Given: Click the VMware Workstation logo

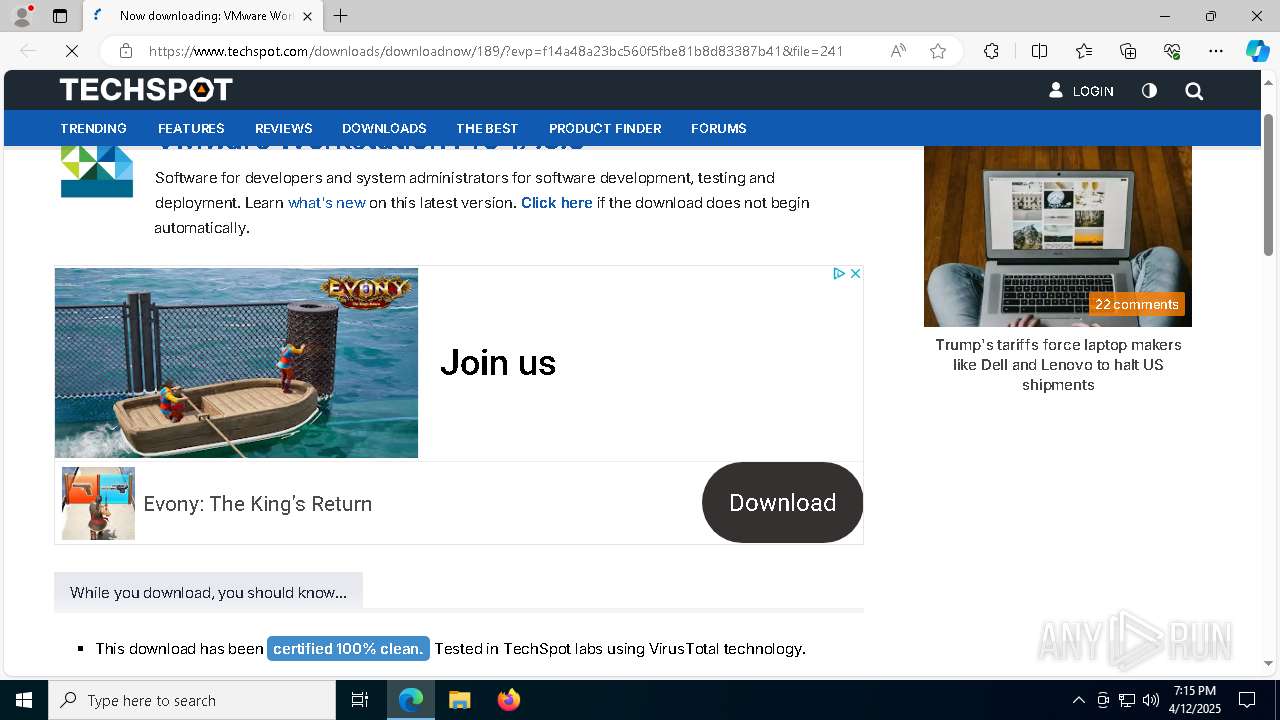Looking at the screenshot, I should point(97,172).
